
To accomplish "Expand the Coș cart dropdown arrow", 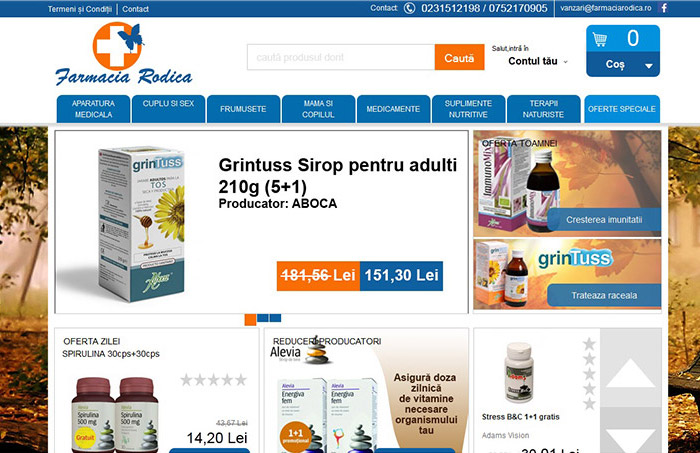I will click(649, 66).
